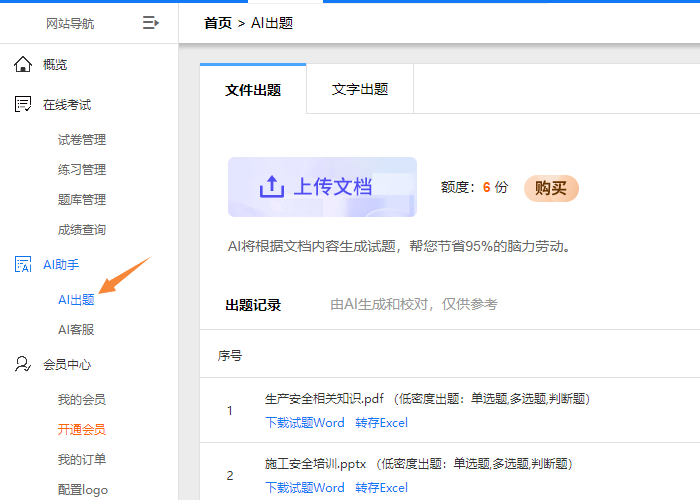The width and height of the screenshot is (700, 500).
Task: Click the orange 开通会员 link
Action: 82,429
